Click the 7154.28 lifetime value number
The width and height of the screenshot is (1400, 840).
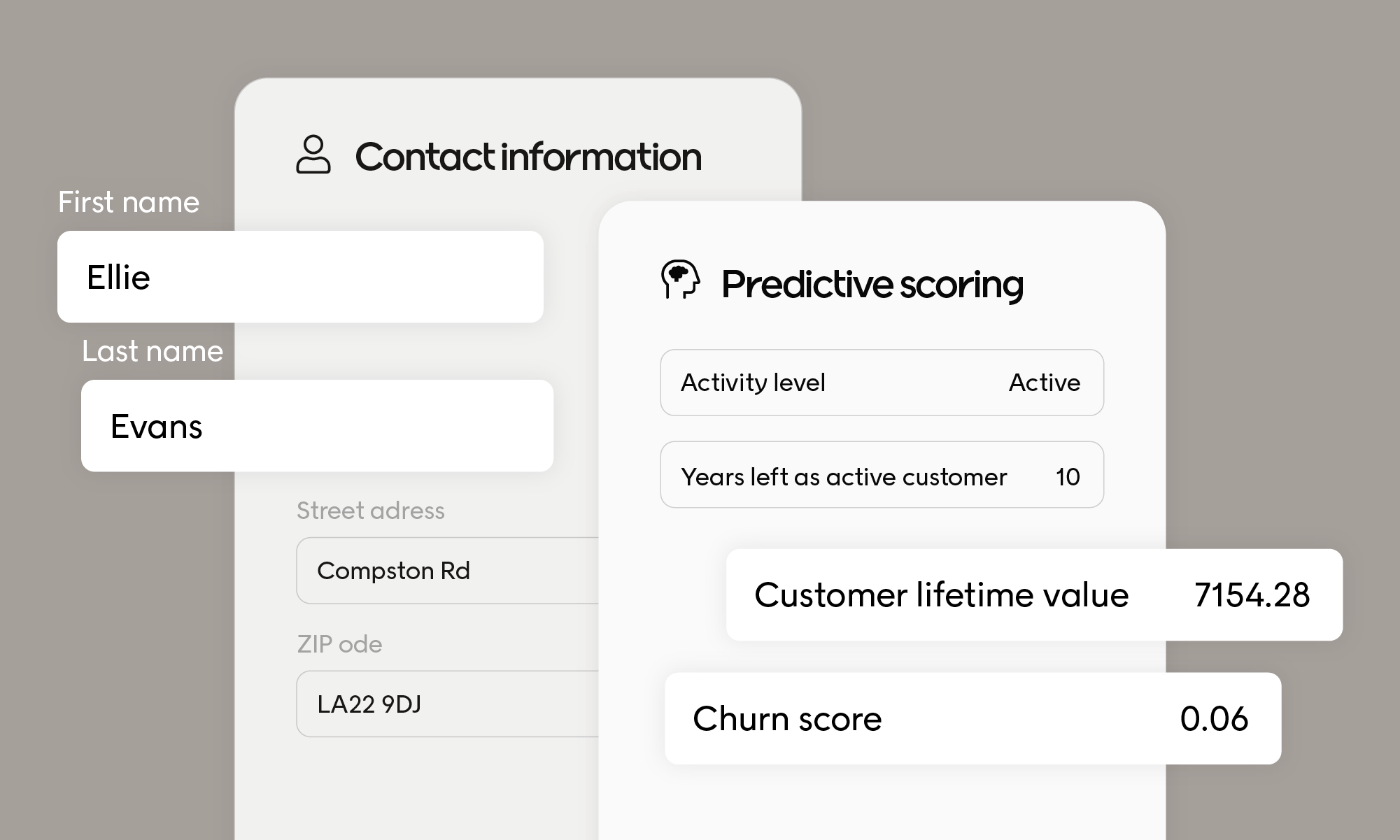pos(1252,595)
